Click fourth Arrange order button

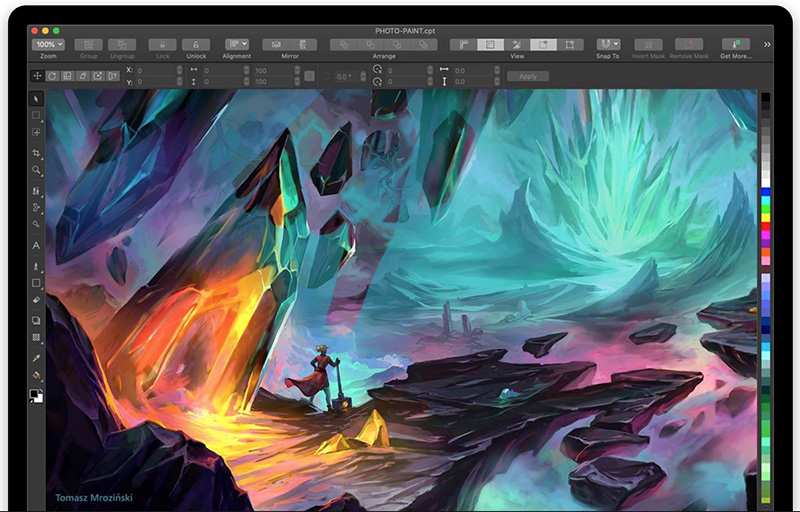[424, 44]
